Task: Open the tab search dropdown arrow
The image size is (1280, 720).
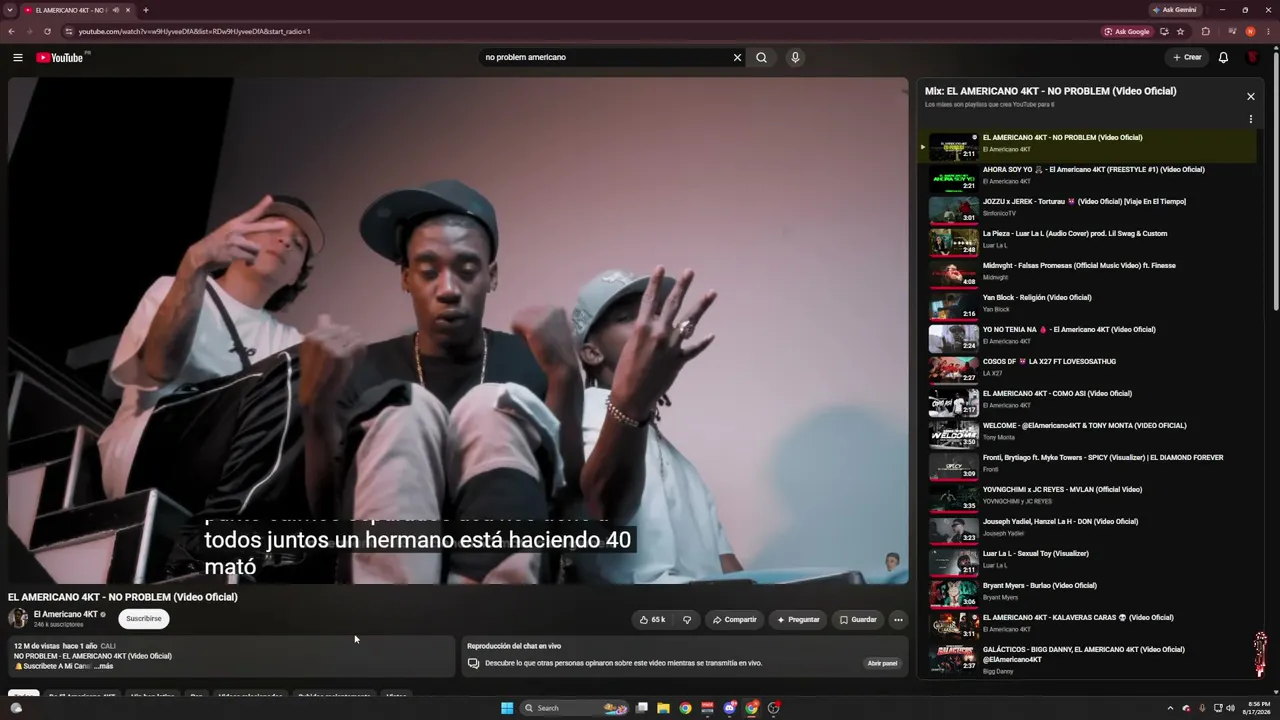Action: click(9, 10)
